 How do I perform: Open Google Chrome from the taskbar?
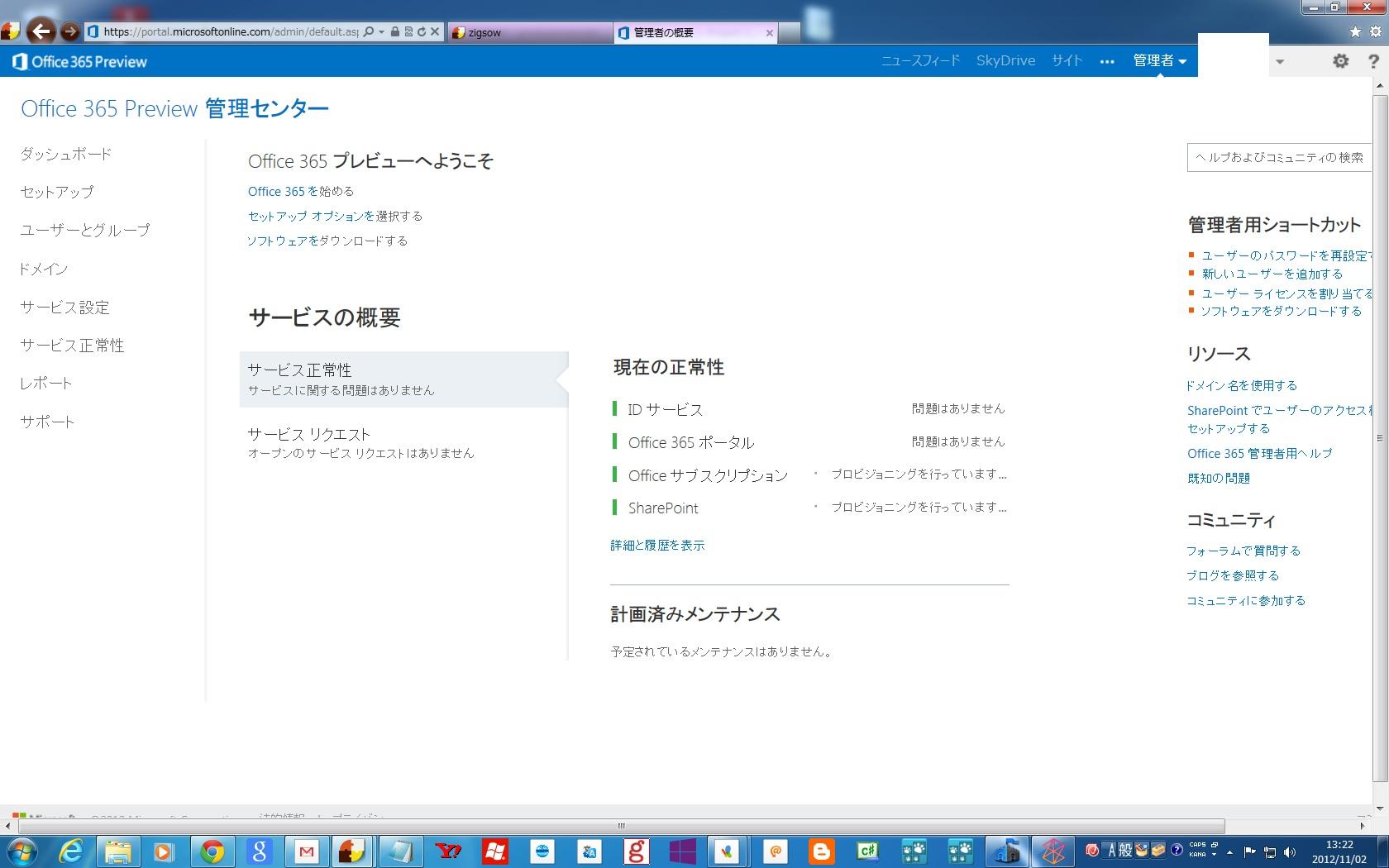(212, 851)
